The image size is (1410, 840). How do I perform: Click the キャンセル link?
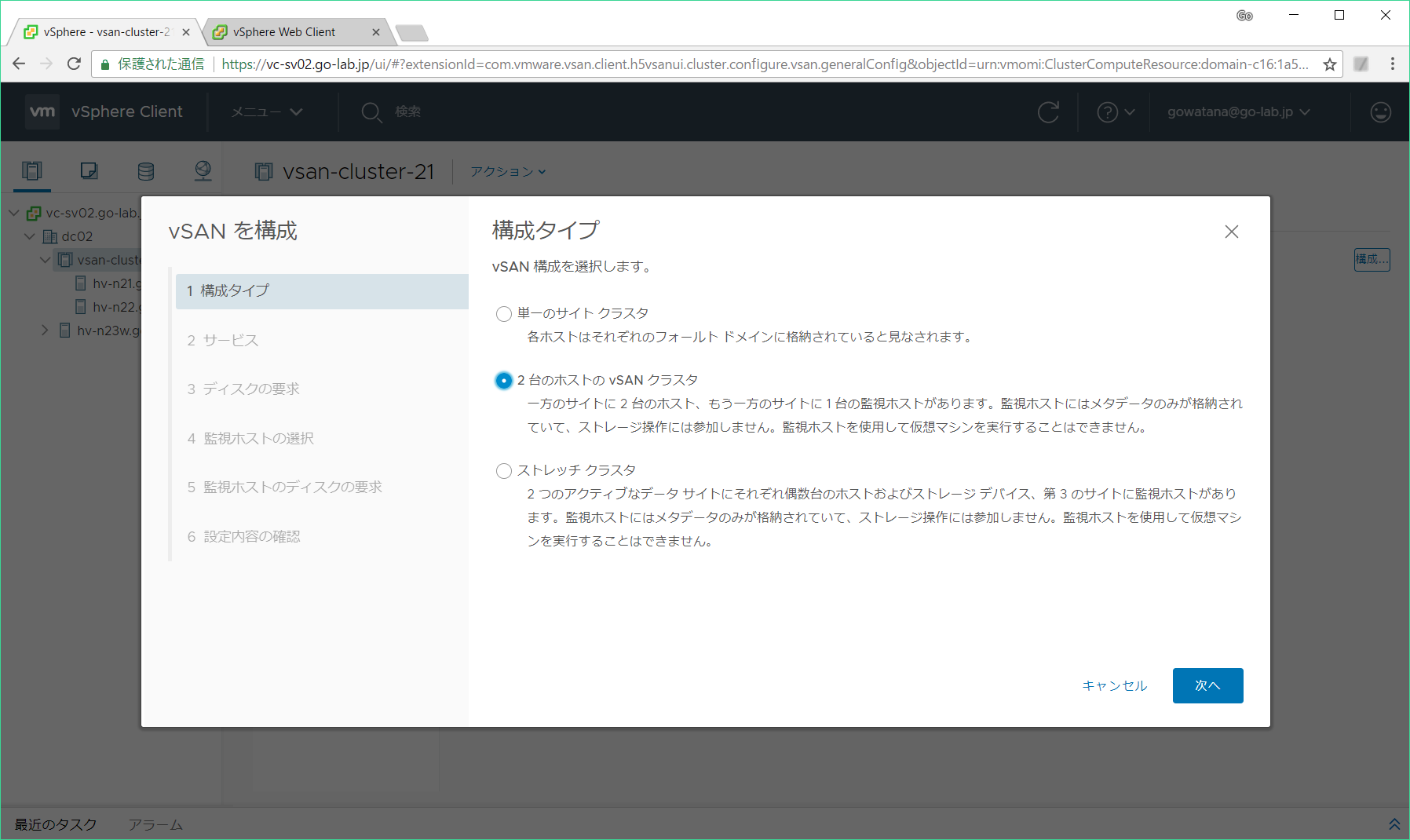click(x=1114, y=685)
